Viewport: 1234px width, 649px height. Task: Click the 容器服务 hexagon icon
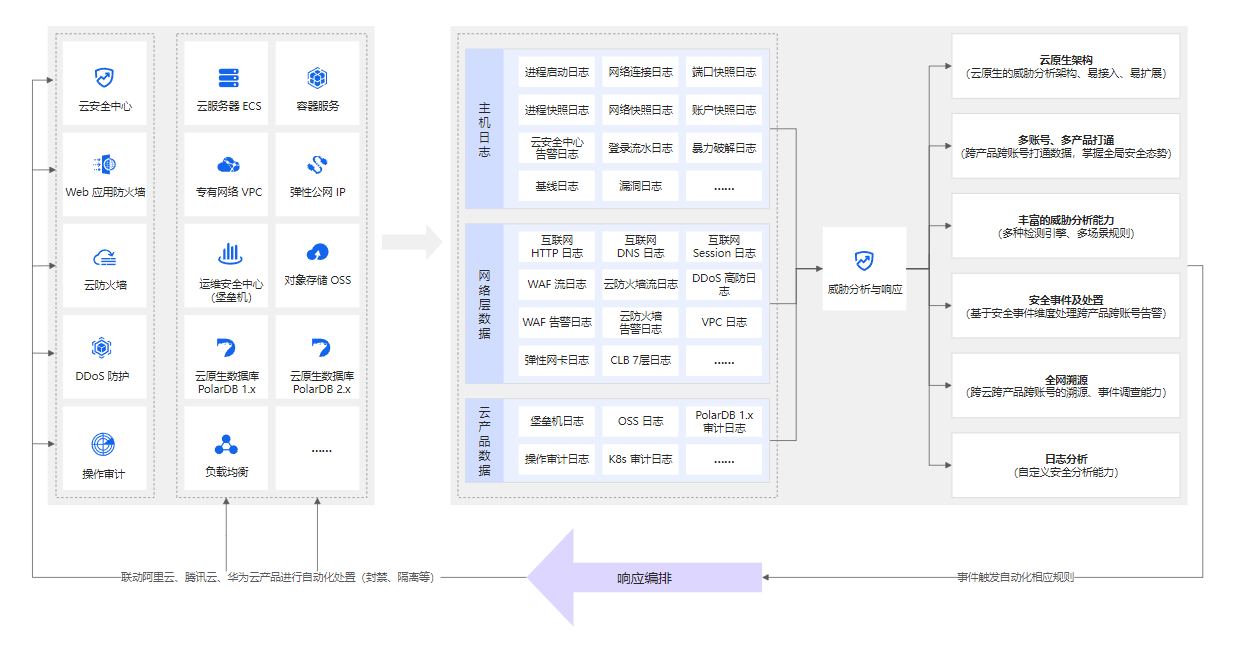[x=317, y=77]
